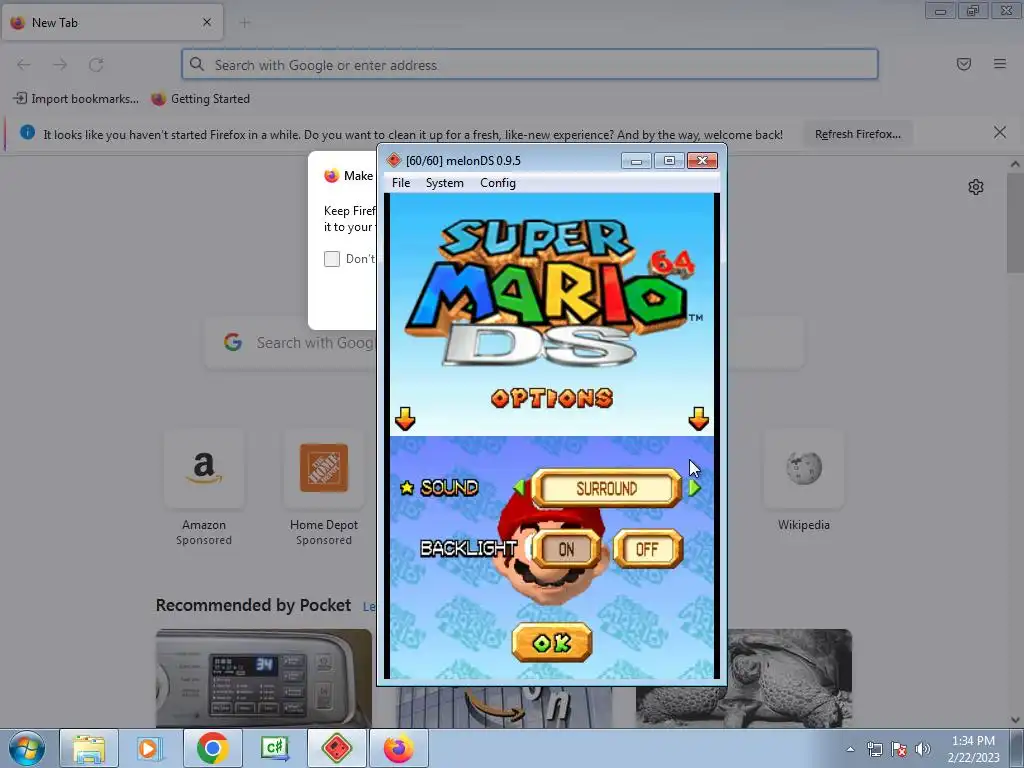Switch to melonDS on the taskbar
1024x768 pixels.
click(336, 748)
